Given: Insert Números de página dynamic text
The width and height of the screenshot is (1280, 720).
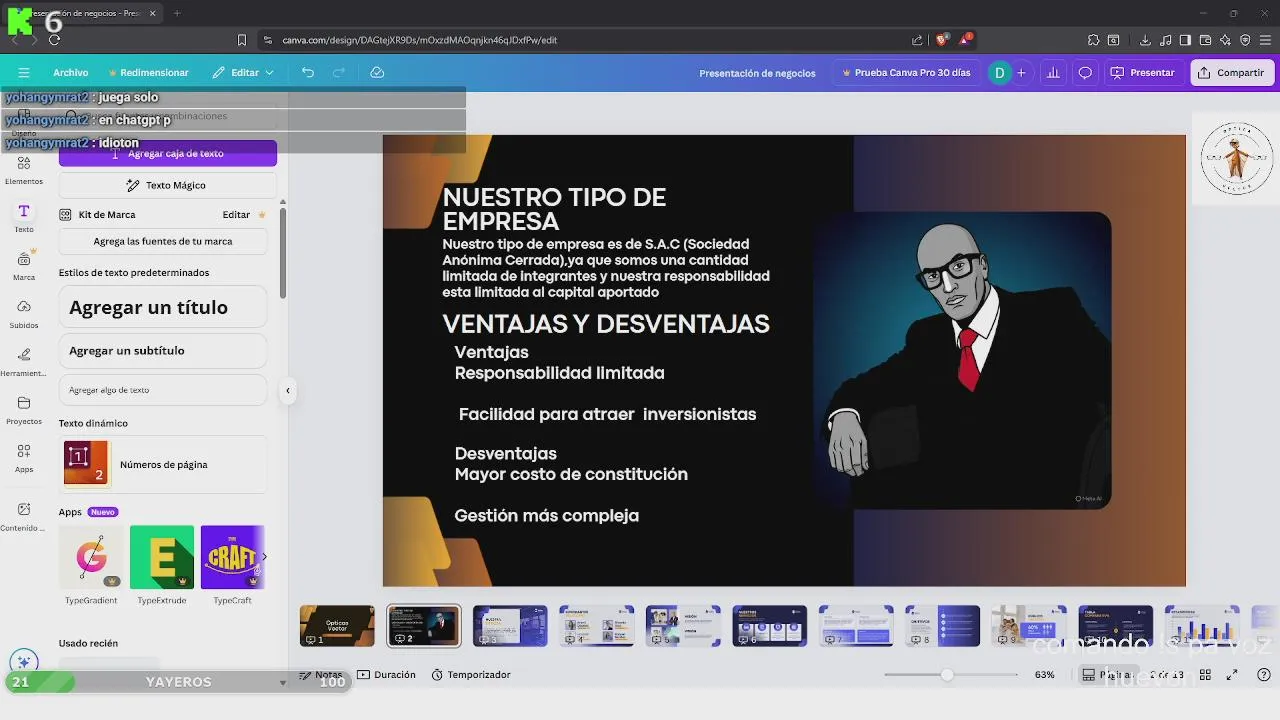Looking at the screenshot, I should pos(163,464).
